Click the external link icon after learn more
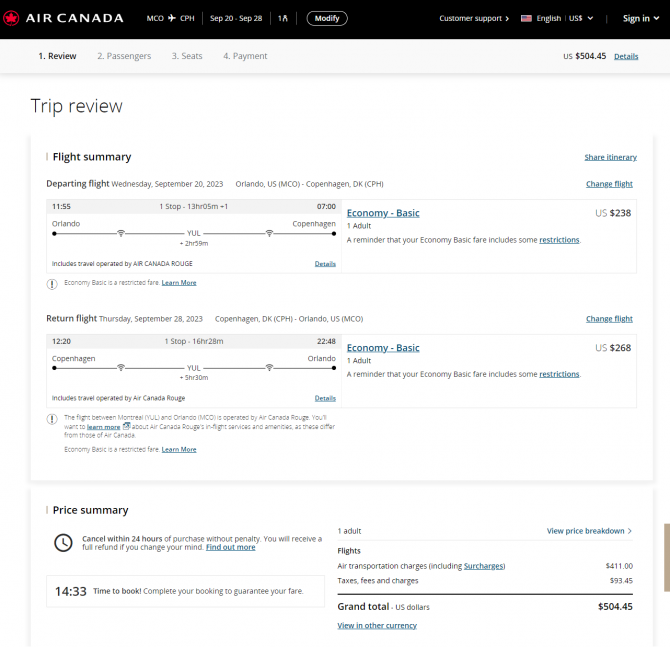670x647 pixels. point(126,426)
